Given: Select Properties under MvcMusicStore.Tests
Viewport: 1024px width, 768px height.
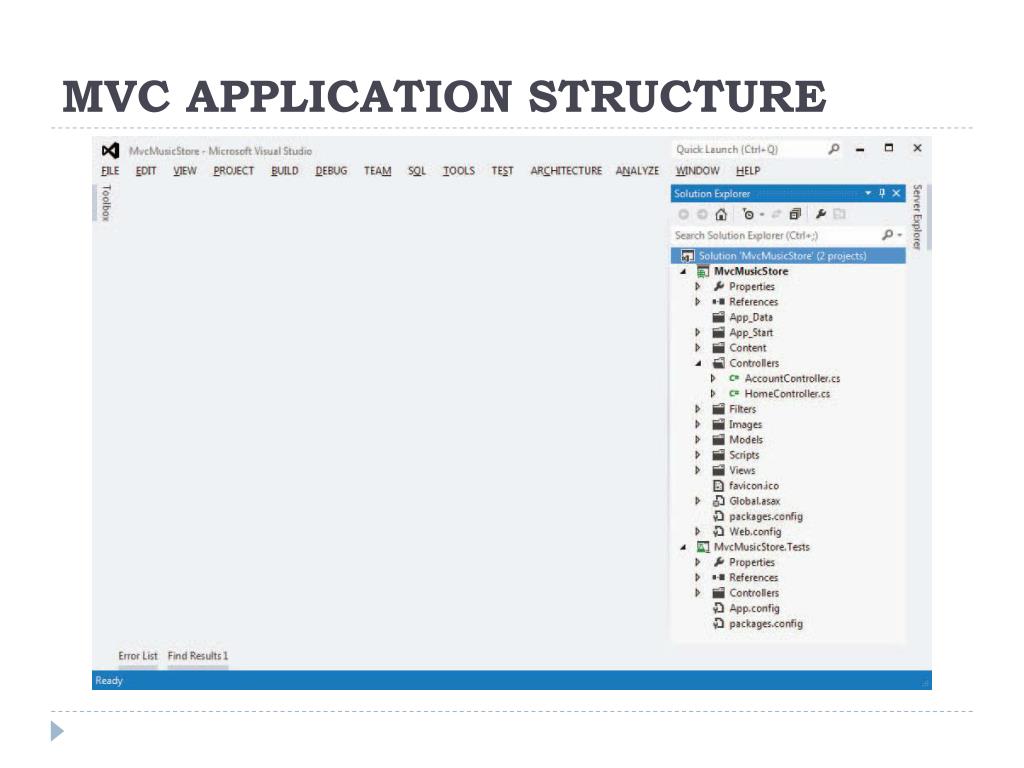Looking at the screenshot, I should [752, 562].
